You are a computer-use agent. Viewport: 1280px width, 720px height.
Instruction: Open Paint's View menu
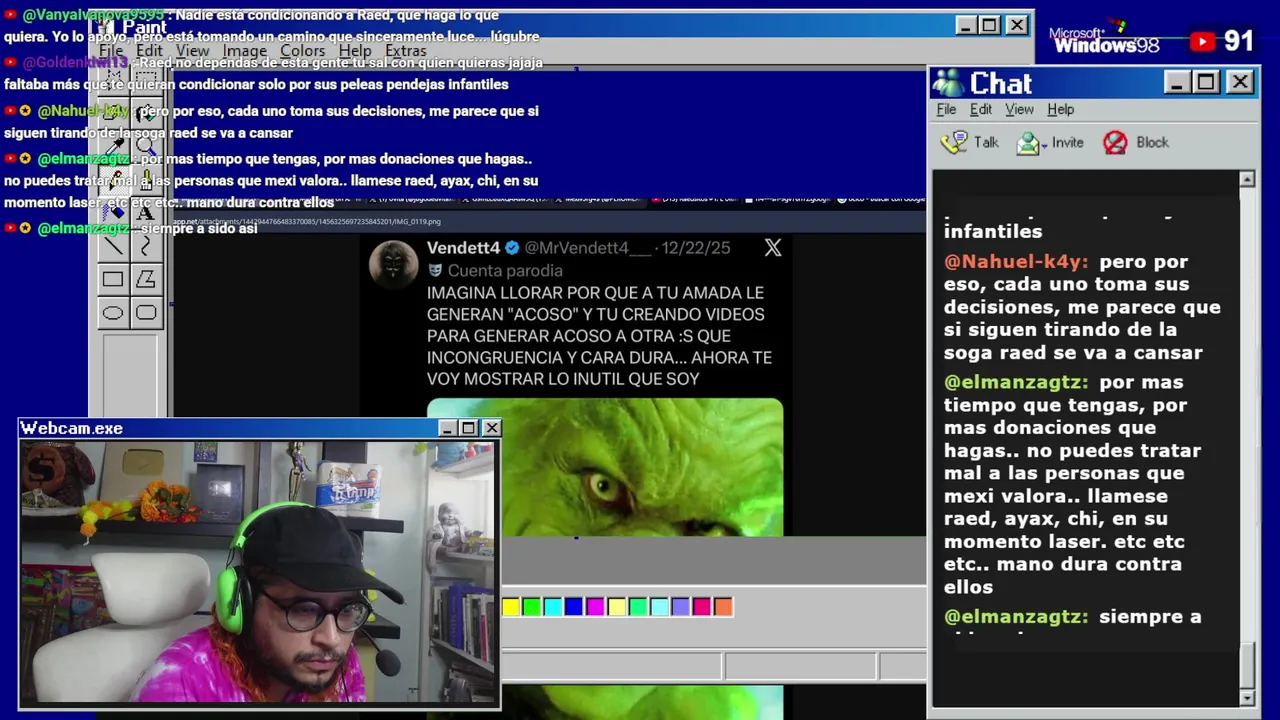point(193,51)
